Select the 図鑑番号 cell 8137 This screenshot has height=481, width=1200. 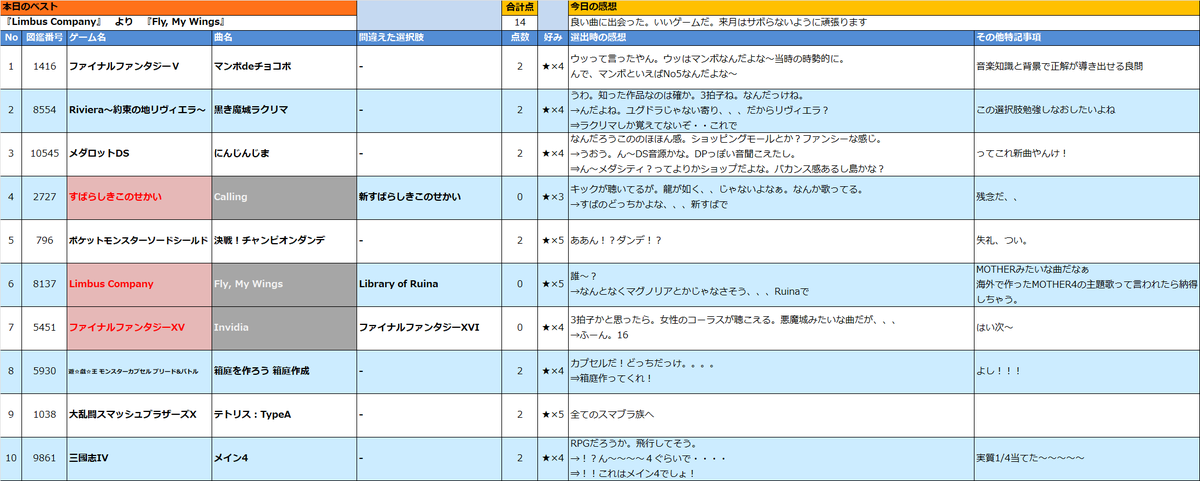tap(44, 284)
